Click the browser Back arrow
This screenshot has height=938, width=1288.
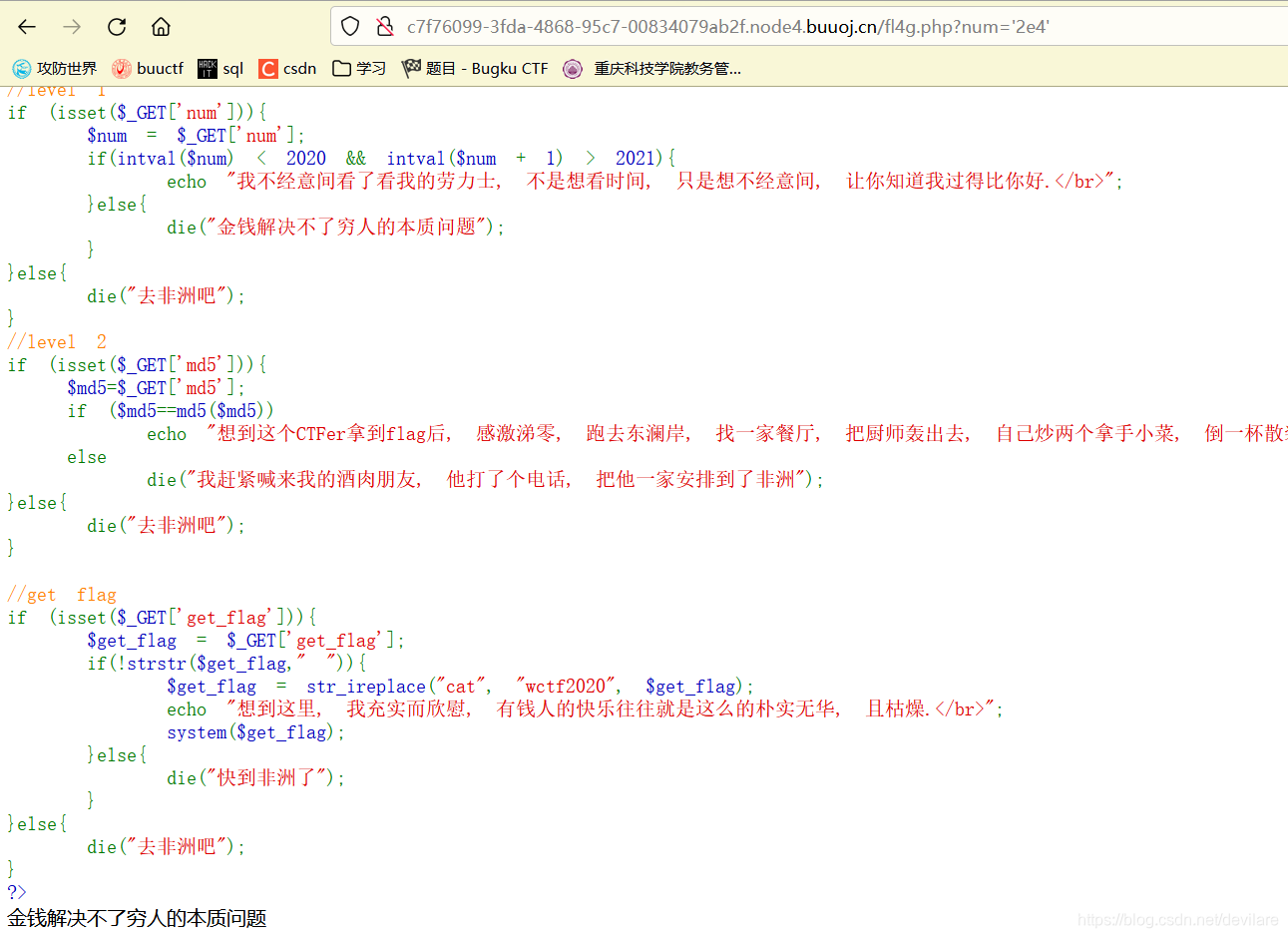click(27, 27)
